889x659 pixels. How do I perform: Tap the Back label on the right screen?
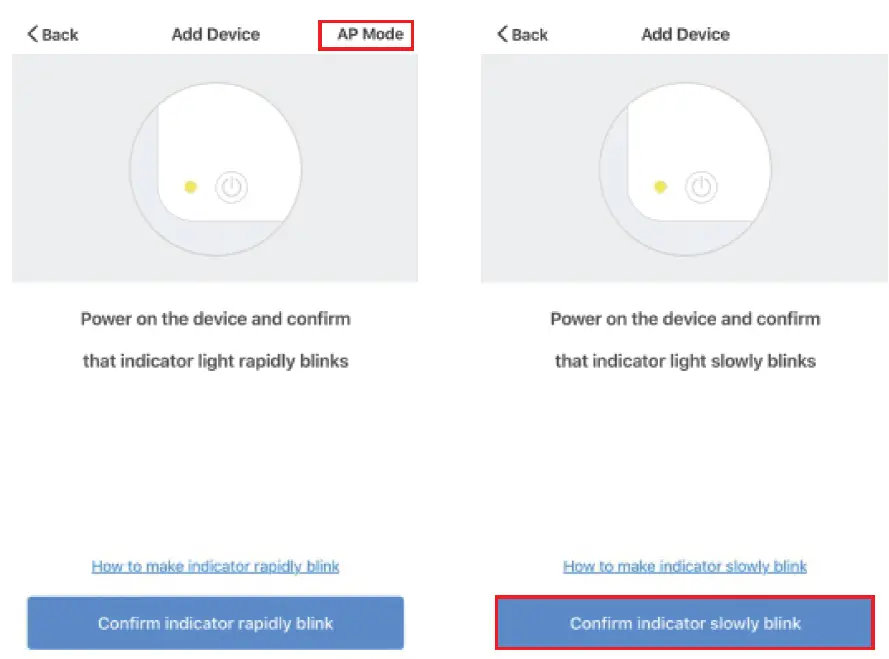(x=530, y=35)
